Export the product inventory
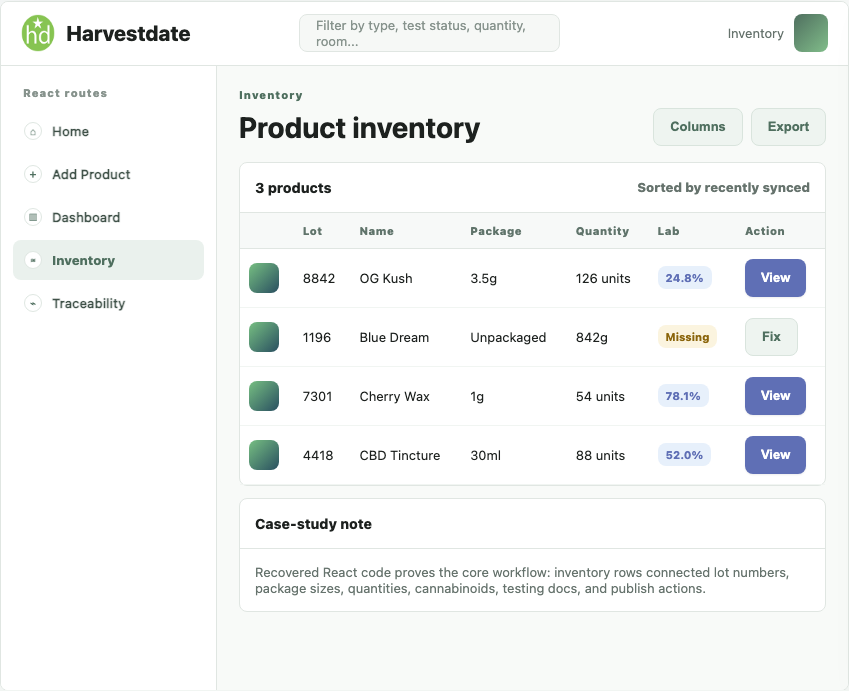Viewport: 849px width, 691px height. (x=788, y=127)
